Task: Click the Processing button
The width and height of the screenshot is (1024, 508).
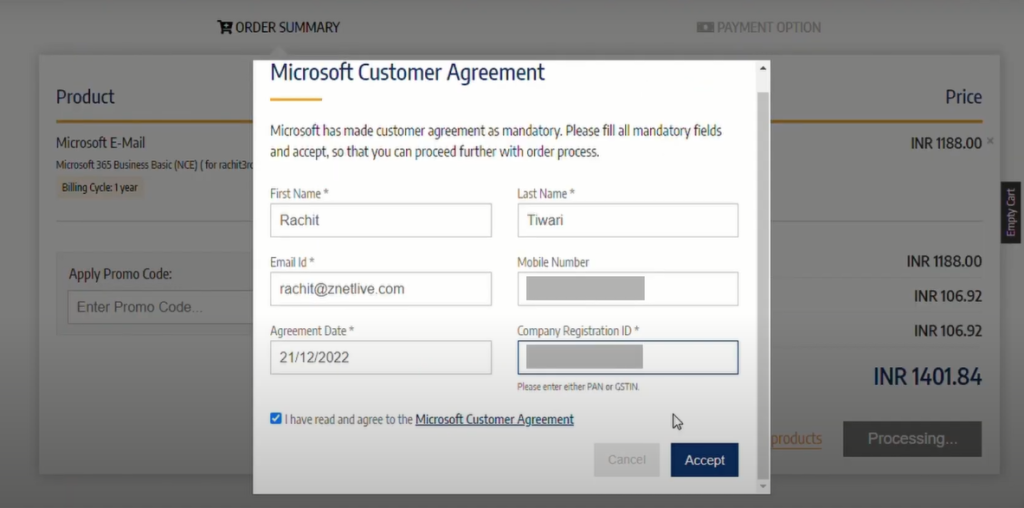Action: pos(912,439)
